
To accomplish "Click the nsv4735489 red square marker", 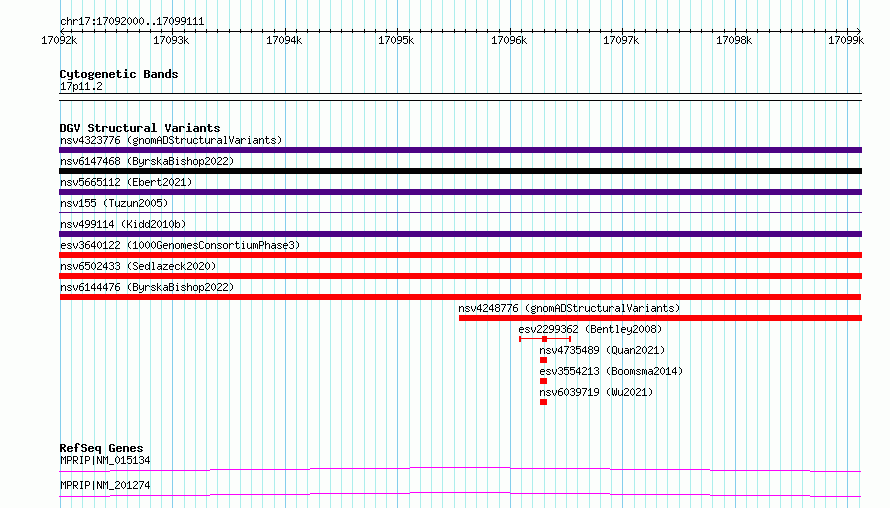I will click(543, 360).
